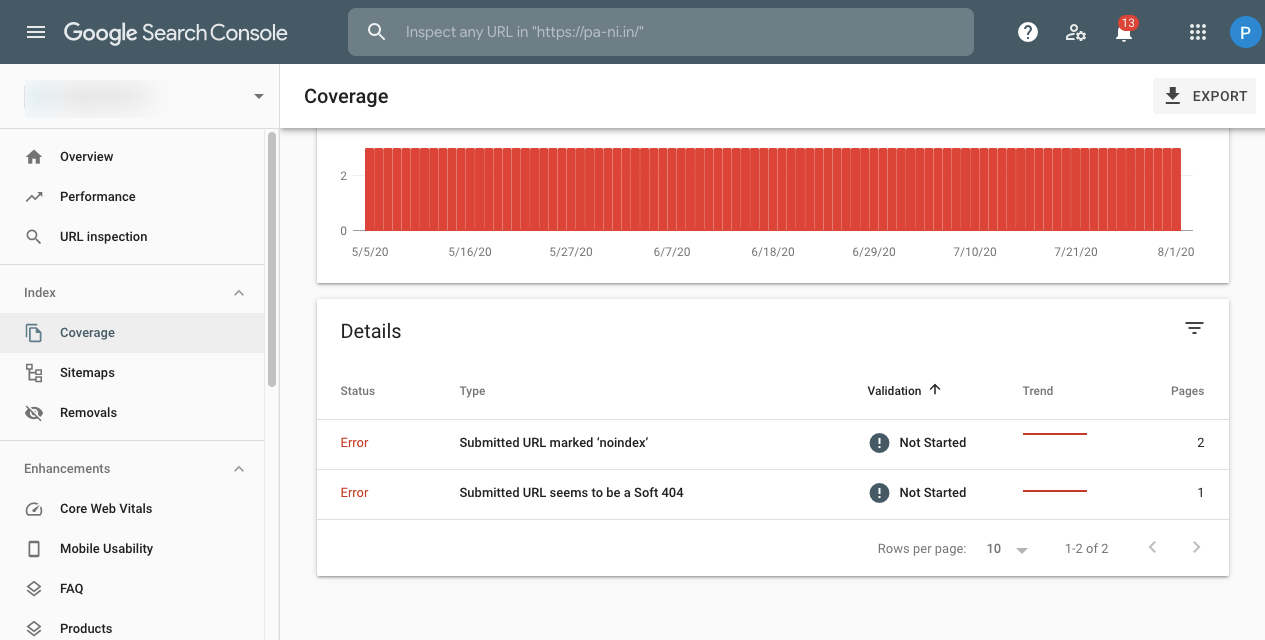Click the Sitemaps tree icon
Image resolution: width=1265 pixels, height=640 pixels.
pos(34,373)
